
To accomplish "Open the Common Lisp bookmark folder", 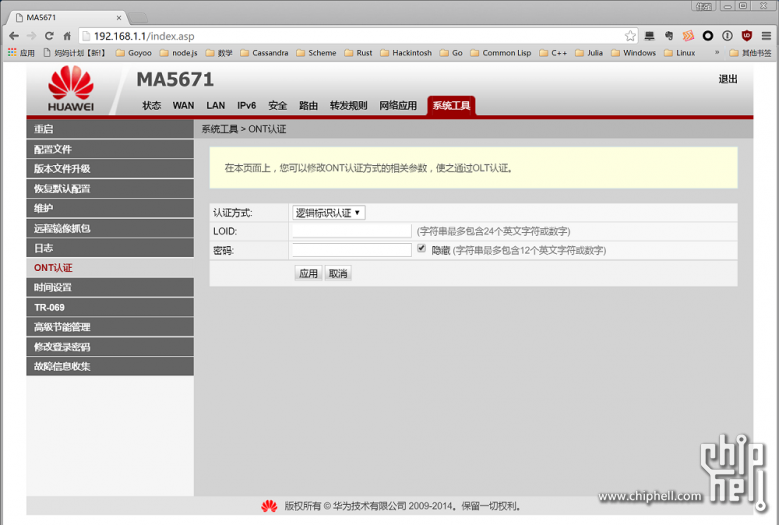I will tap(500, 53).
